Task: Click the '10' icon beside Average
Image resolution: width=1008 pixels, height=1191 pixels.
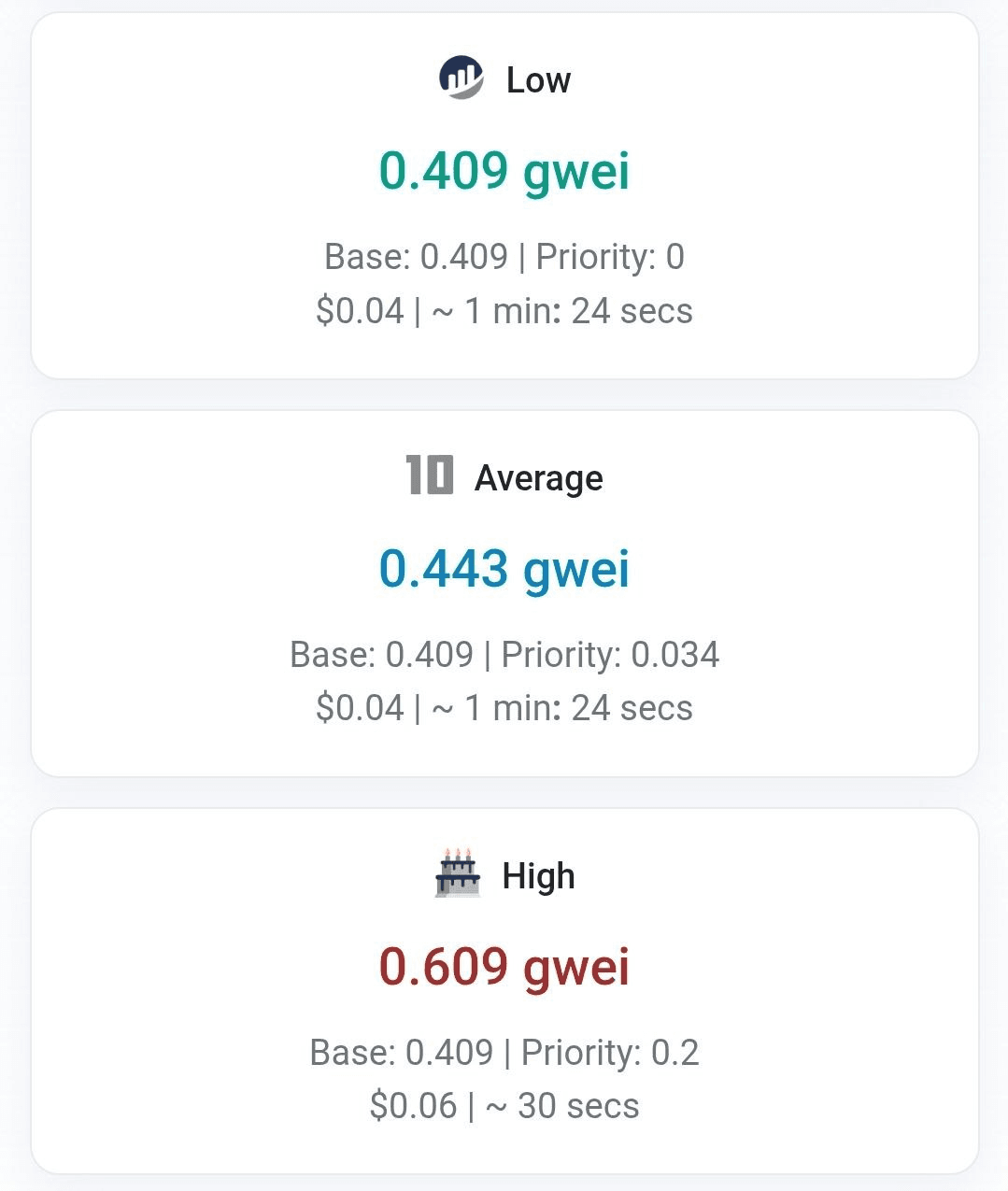Action: [430, 475]
